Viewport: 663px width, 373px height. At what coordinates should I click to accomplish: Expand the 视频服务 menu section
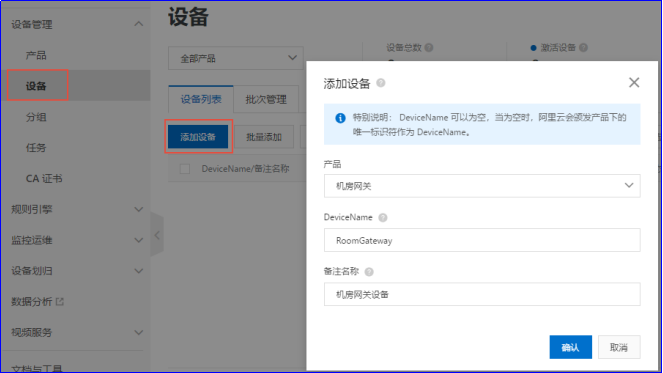click(138, 333)
